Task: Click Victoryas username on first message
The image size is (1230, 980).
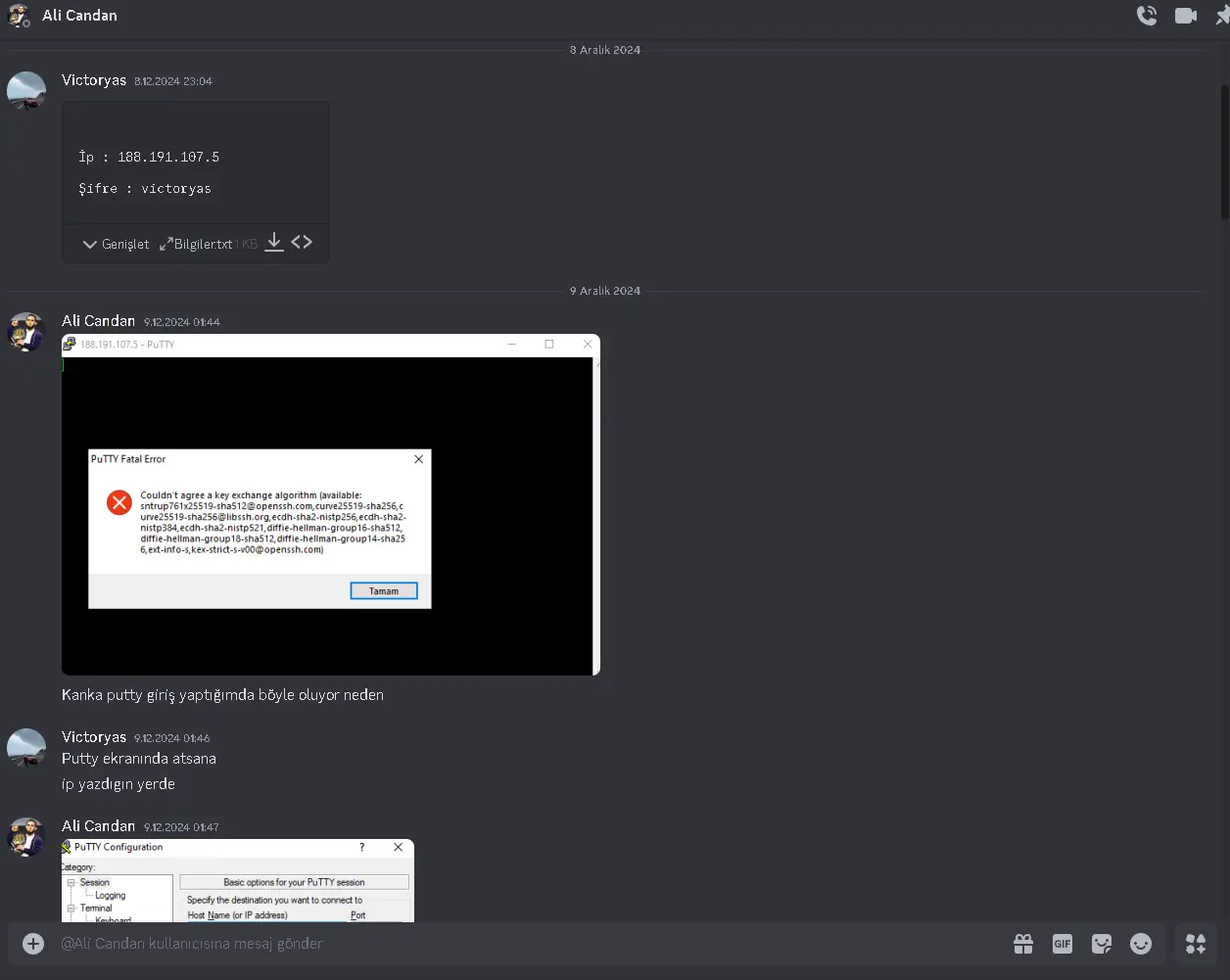Action: [94, 80]
